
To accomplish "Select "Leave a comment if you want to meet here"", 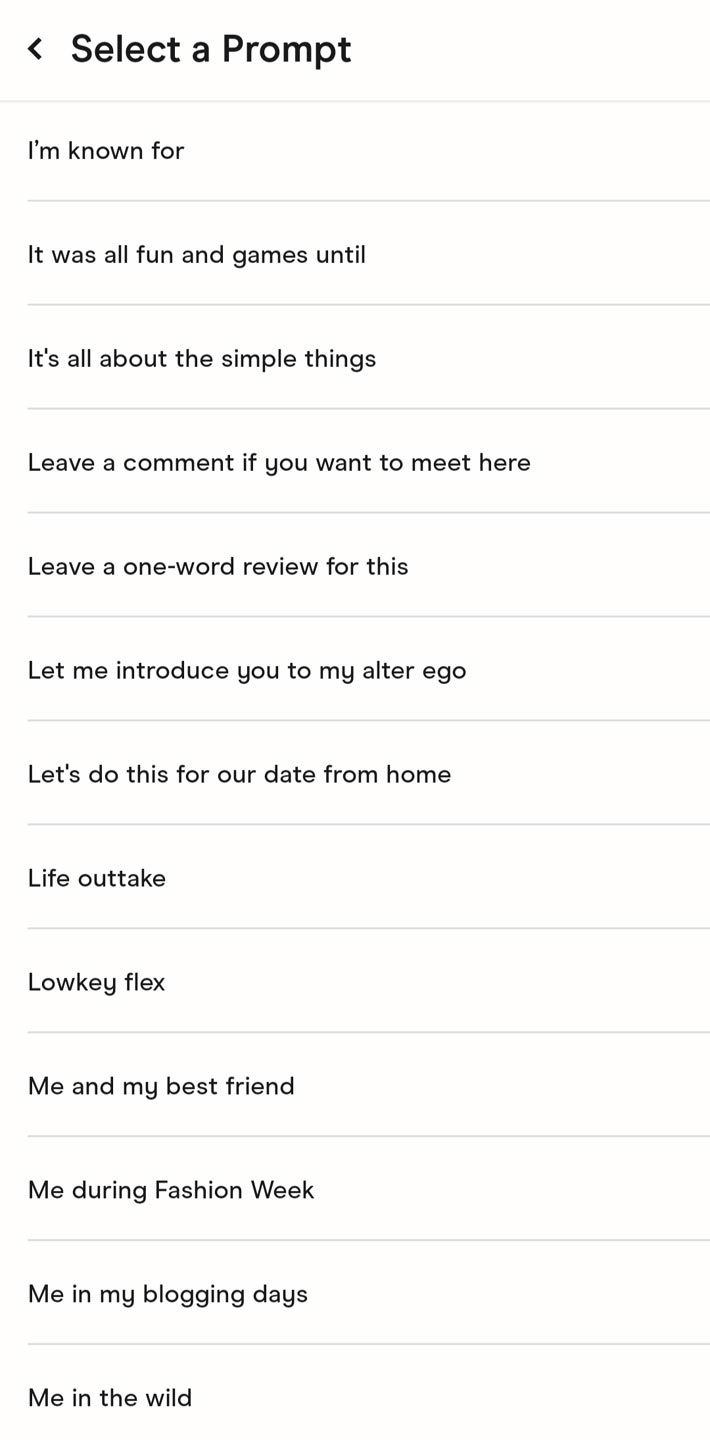I will point(355,462).
